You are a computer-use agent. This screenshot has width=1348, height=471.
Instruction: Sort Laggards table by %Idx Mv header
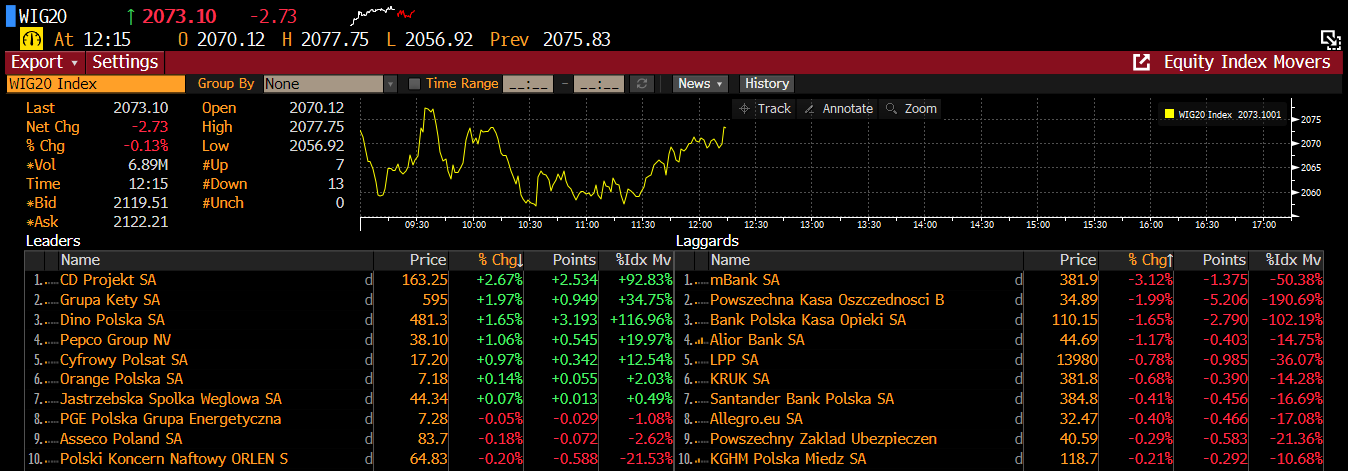tap(1287, 260)
